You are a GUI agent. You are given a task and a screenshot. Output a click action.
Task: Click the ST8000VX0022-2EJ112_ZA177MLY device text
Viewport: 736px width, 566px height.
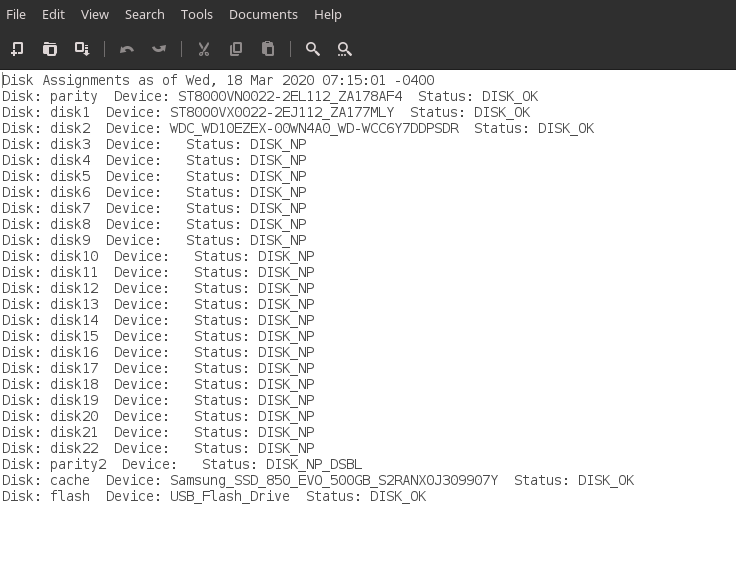(282, 112)
